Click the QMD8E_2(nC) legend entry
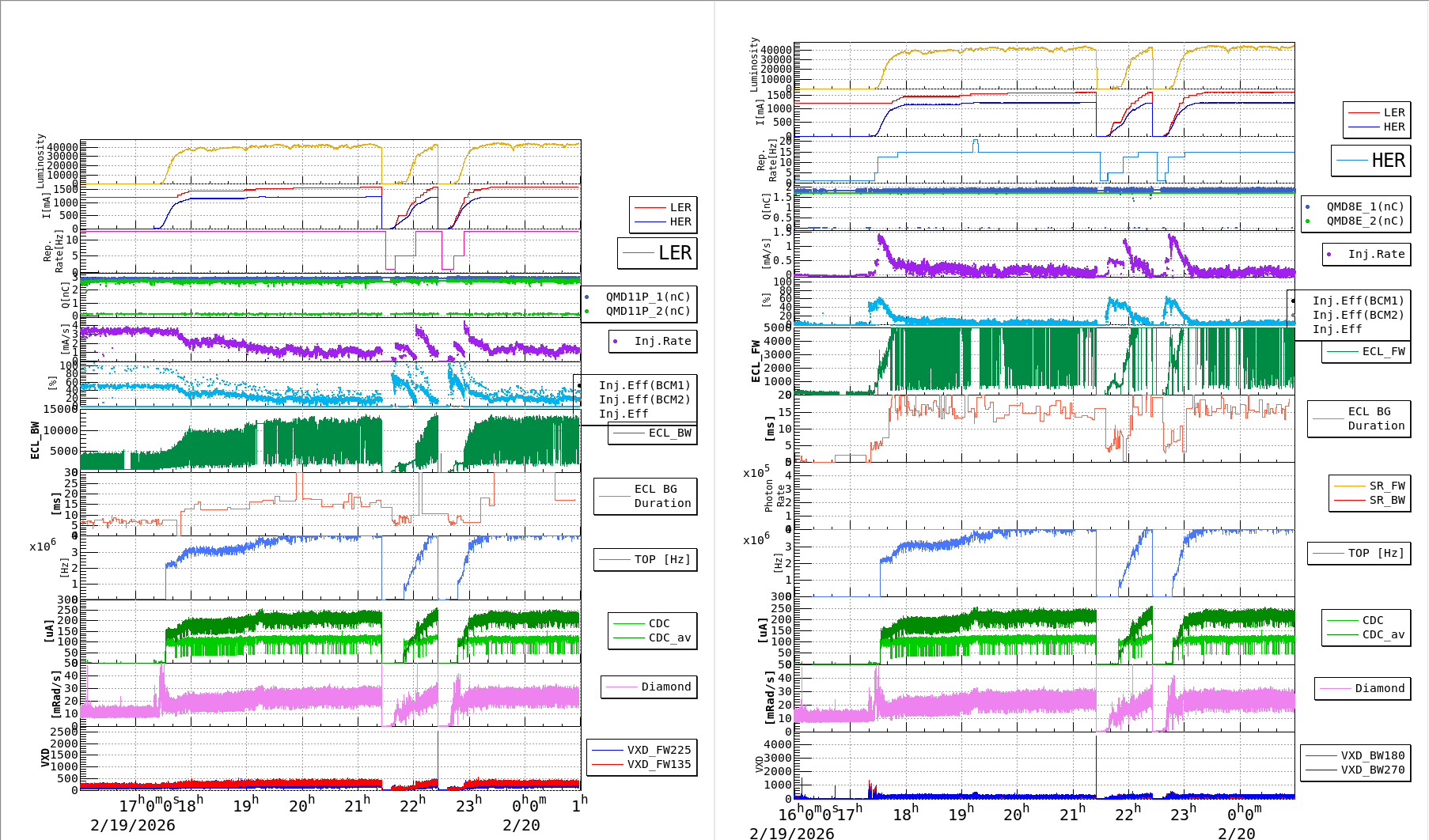The image size is (1429, 840). point(1365,221)
